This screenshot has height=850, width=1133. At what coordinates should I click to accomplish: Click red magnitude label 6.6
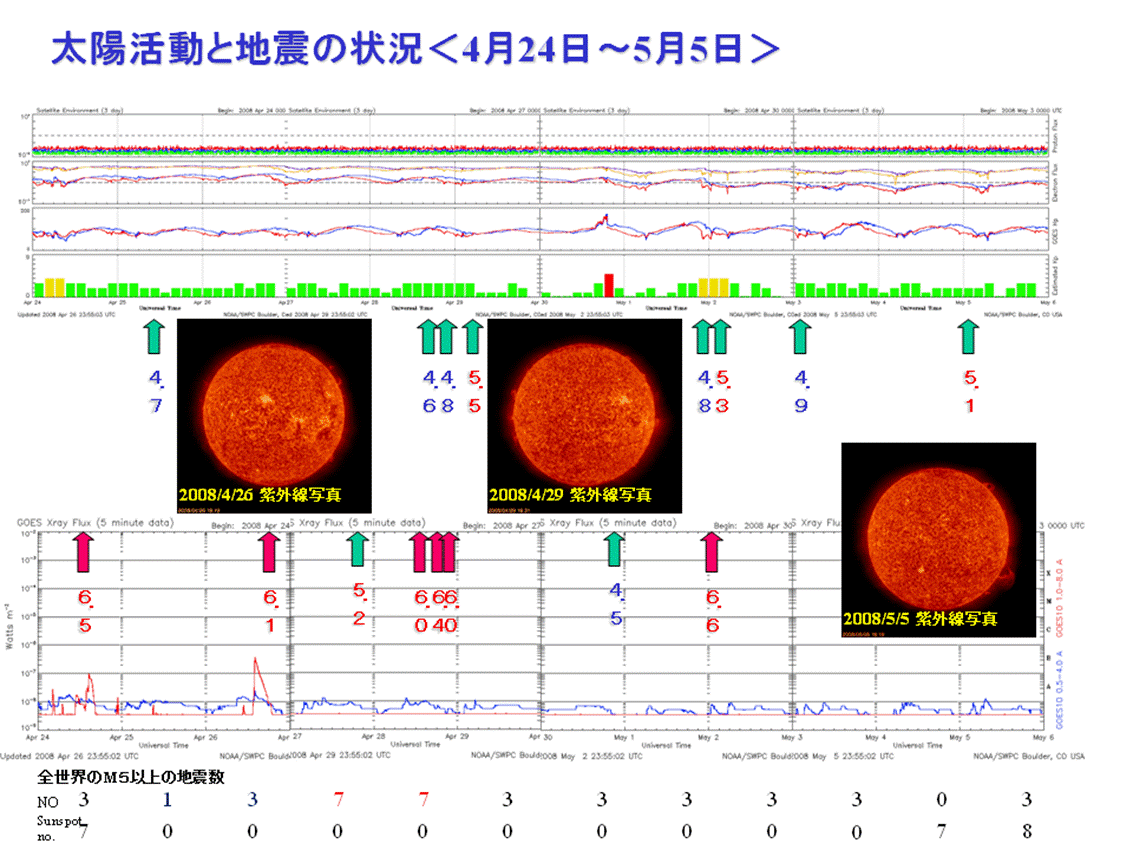712,611
